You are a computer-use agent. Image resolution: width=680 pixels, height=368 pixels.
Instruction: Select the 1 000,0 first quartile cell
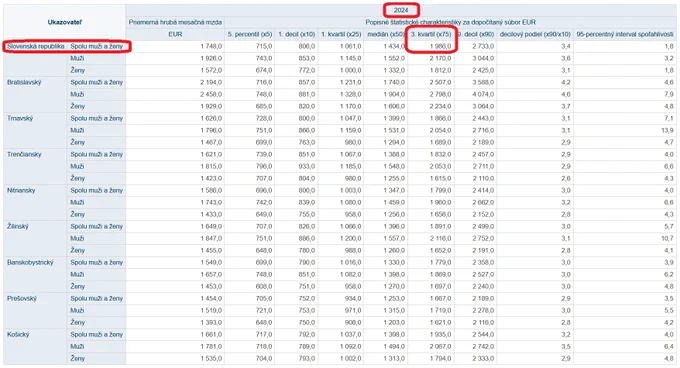pyautogui.click(x=350, y=70)
